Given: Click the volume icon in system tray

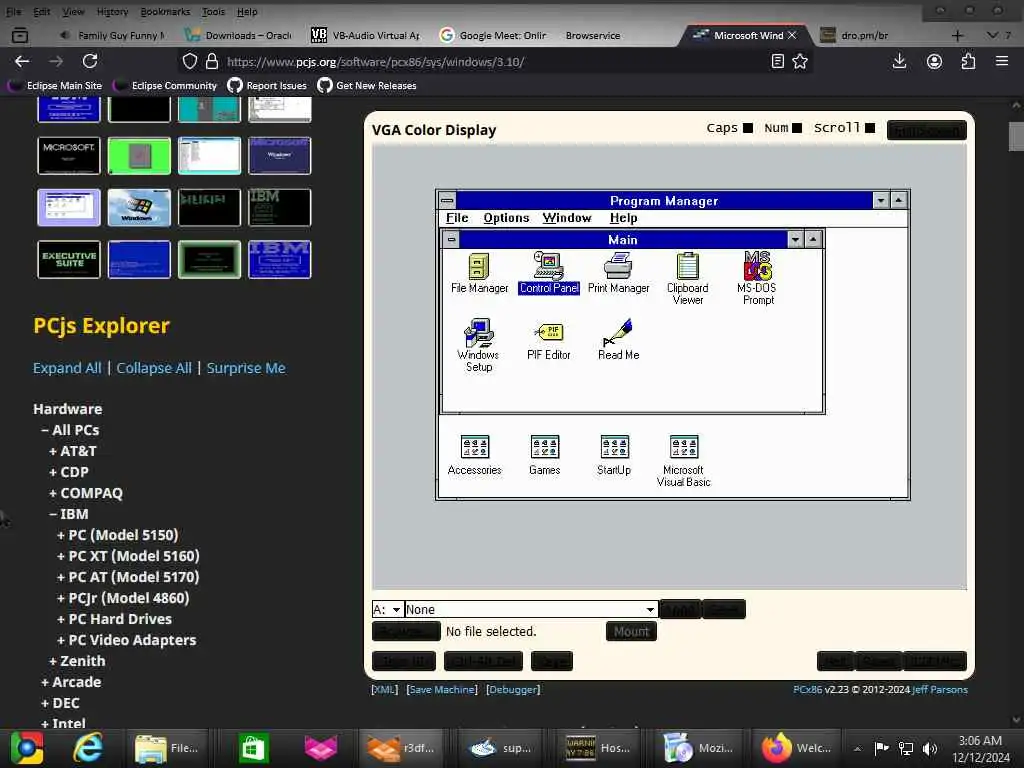Looking at the screenshot, I should 930,748.
